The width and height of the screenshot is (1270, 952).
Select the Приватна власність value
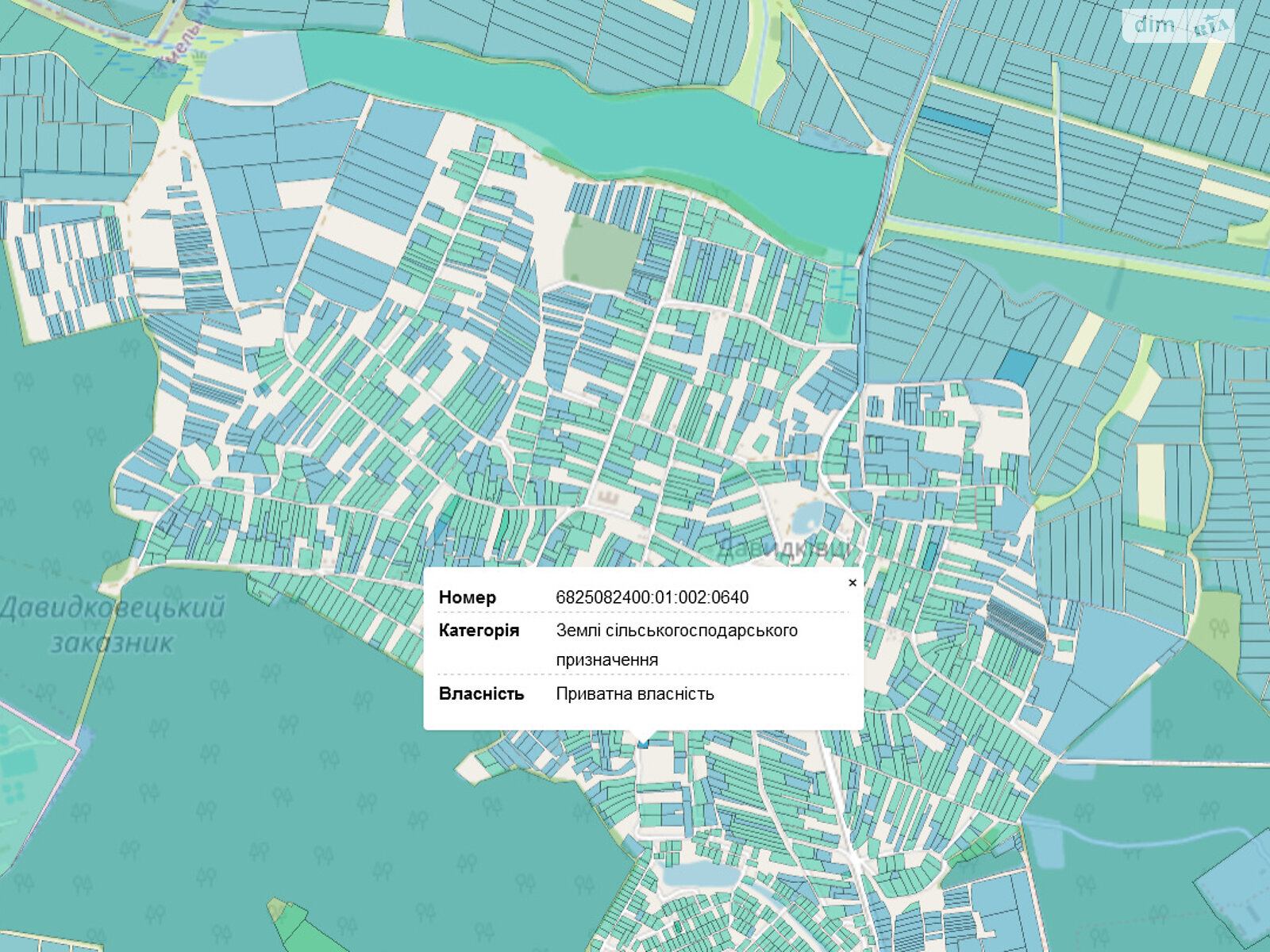pyautogui.click(x=635, y=694)
